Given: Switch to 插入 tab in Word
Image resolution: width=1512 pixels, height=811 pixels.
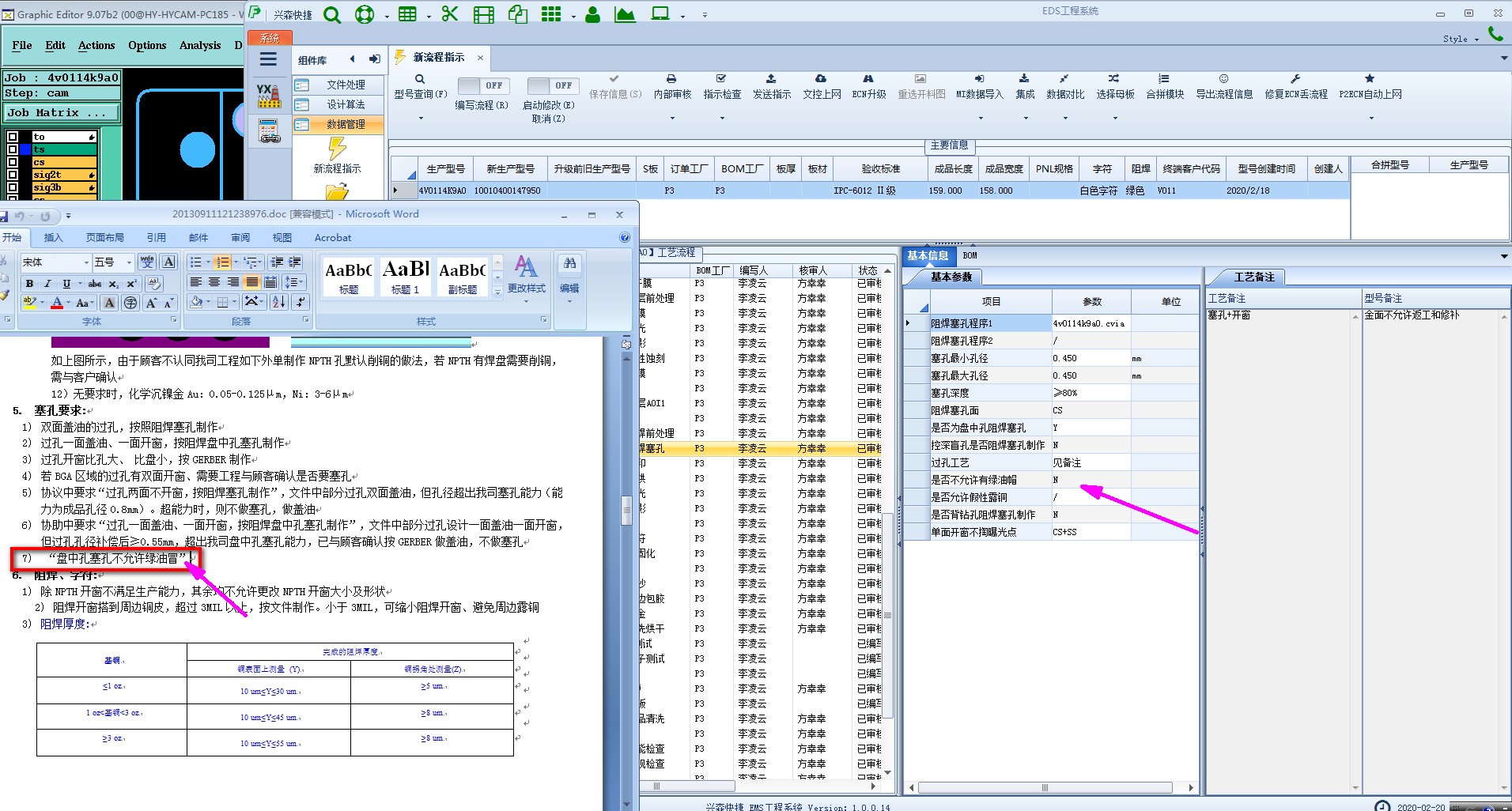Looking at the screenshot, I should (53, 237).
